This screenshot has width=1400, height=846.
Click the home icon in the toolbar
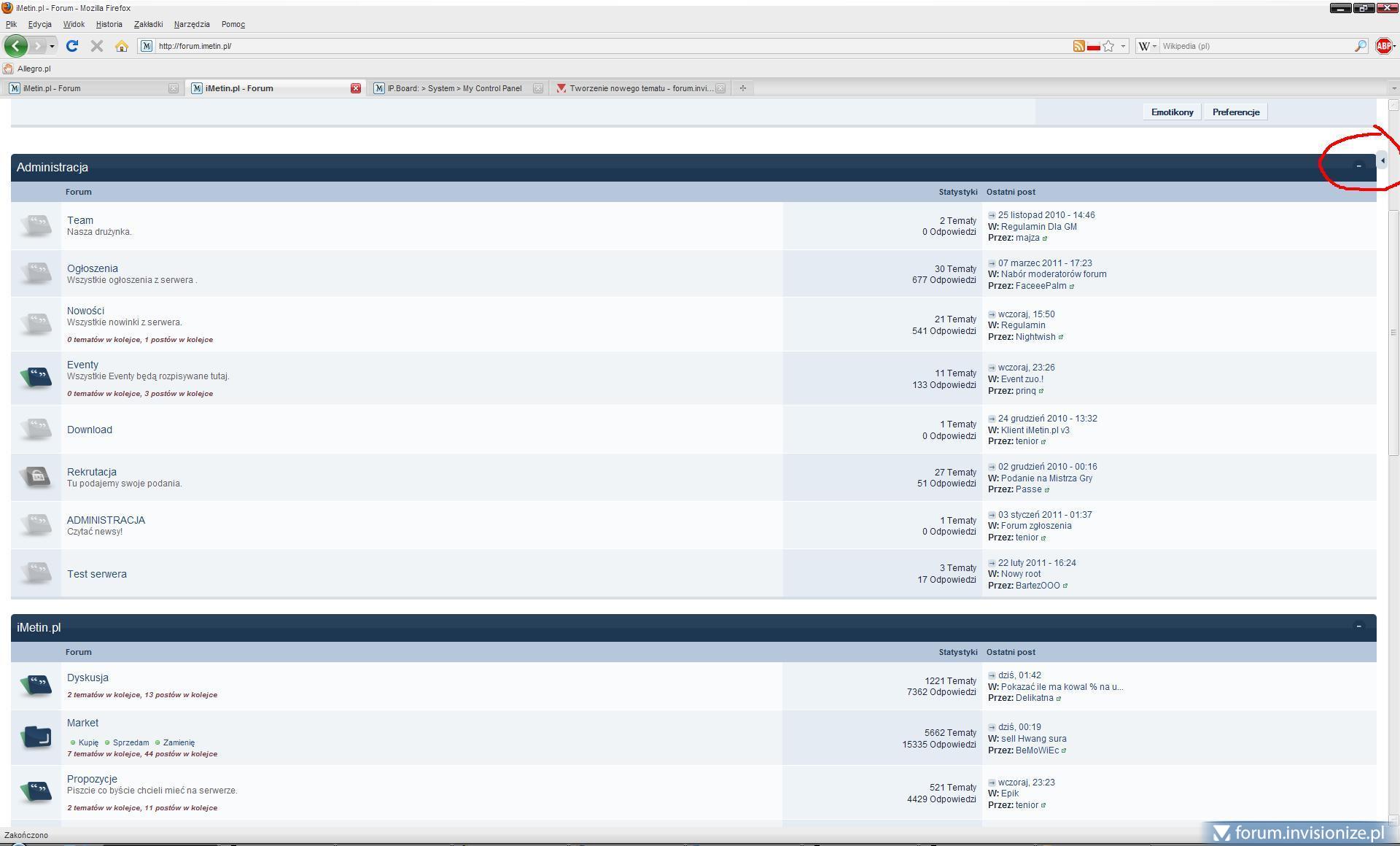pyautogui.click(x=122, y=46)
